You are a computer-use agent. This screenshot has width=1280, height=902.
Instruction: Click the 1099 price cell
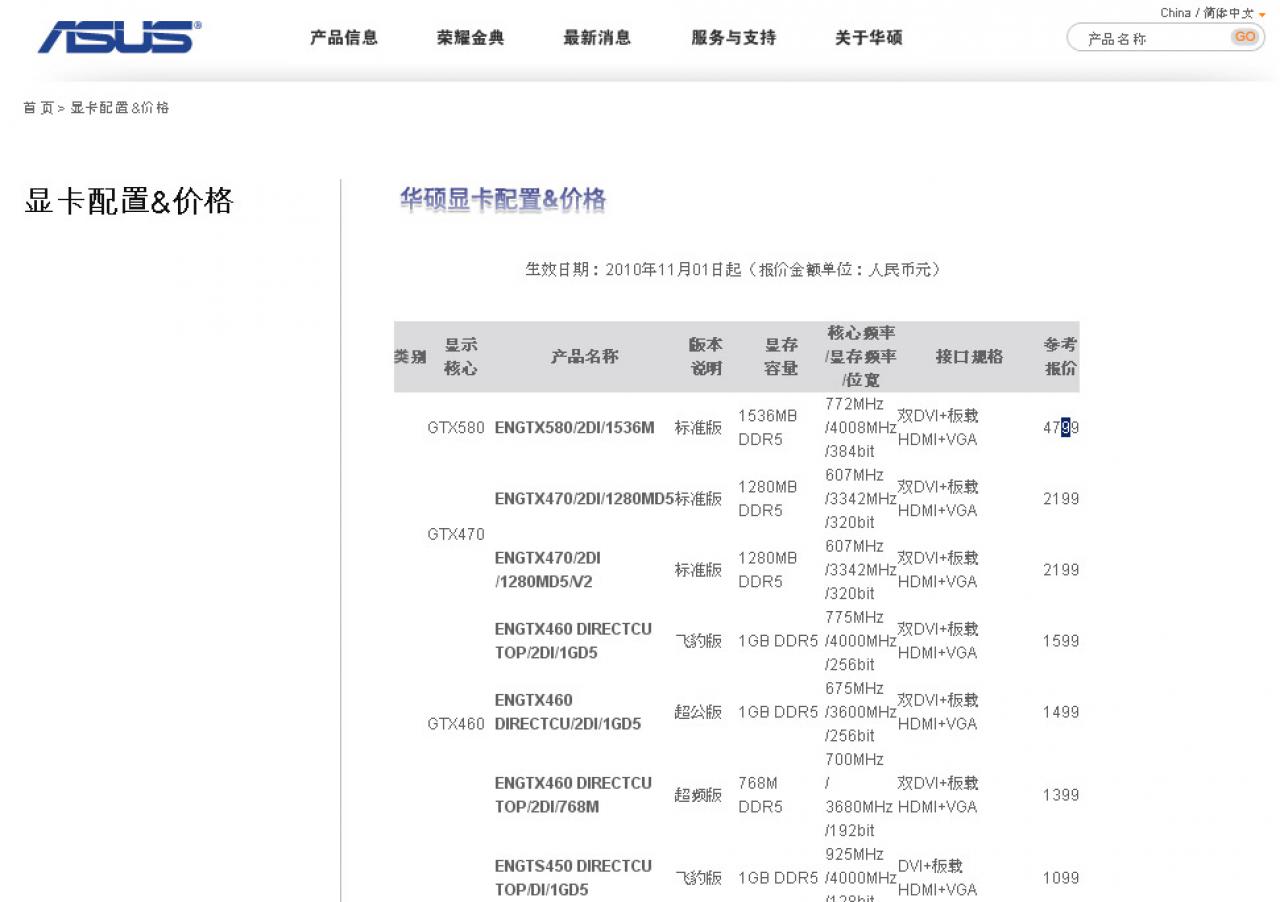point(1061,878)
